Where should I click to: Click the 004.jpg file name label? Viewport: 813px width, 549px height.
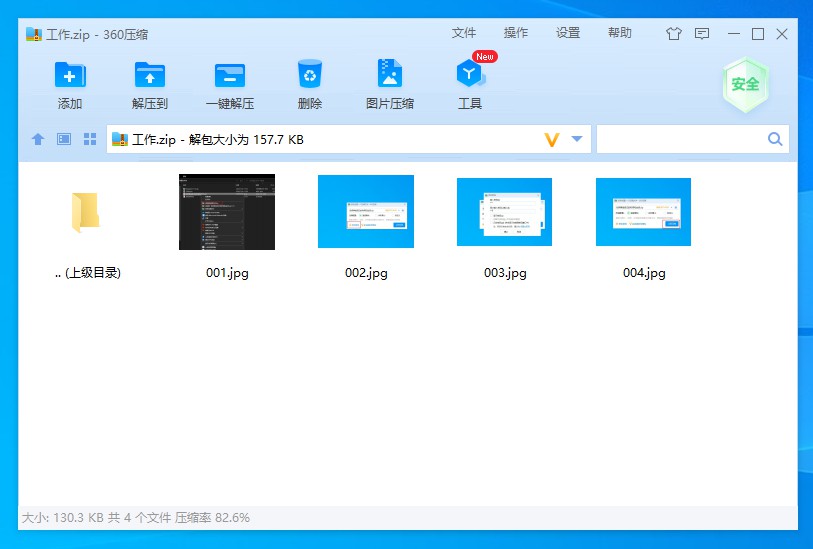[644, 273]
